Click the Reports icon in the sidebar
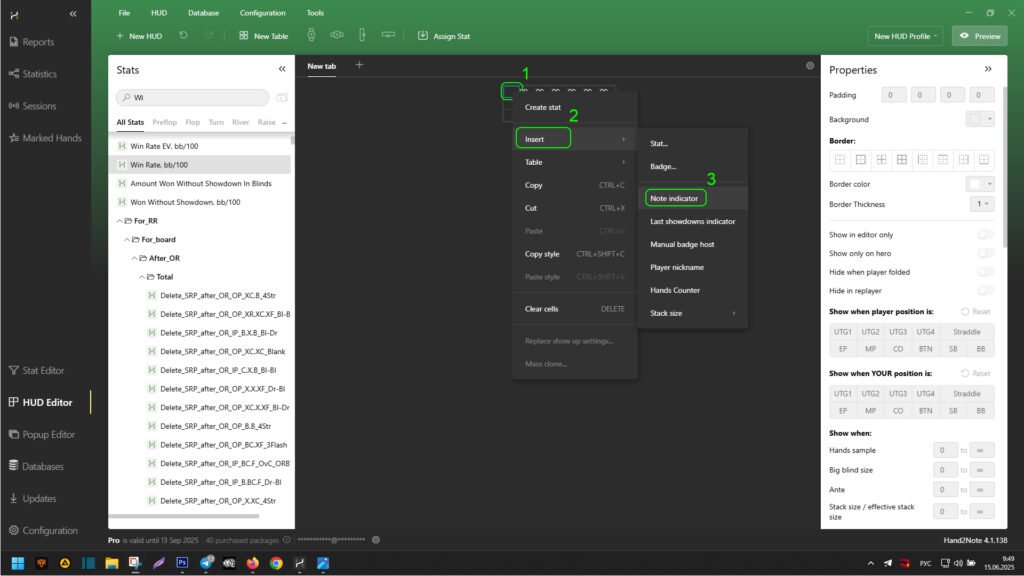The image size is (1024, 576). point(13,42)
